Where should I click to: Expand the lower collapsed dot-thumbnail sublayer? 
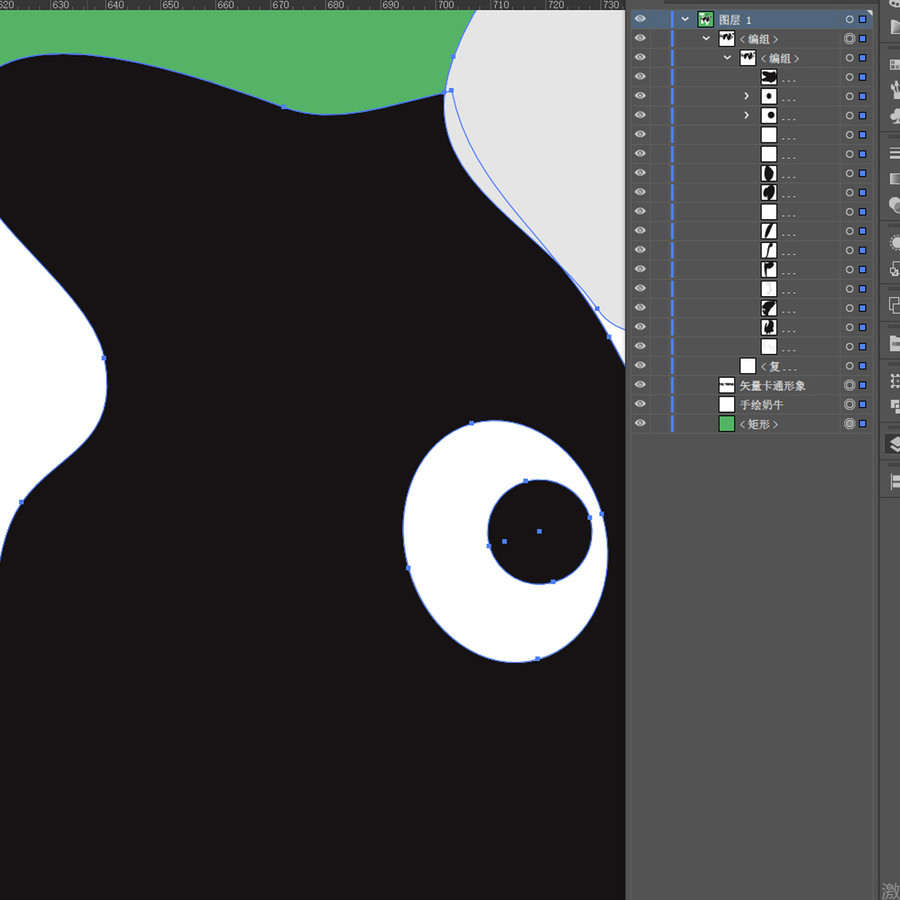click(746, 115)
